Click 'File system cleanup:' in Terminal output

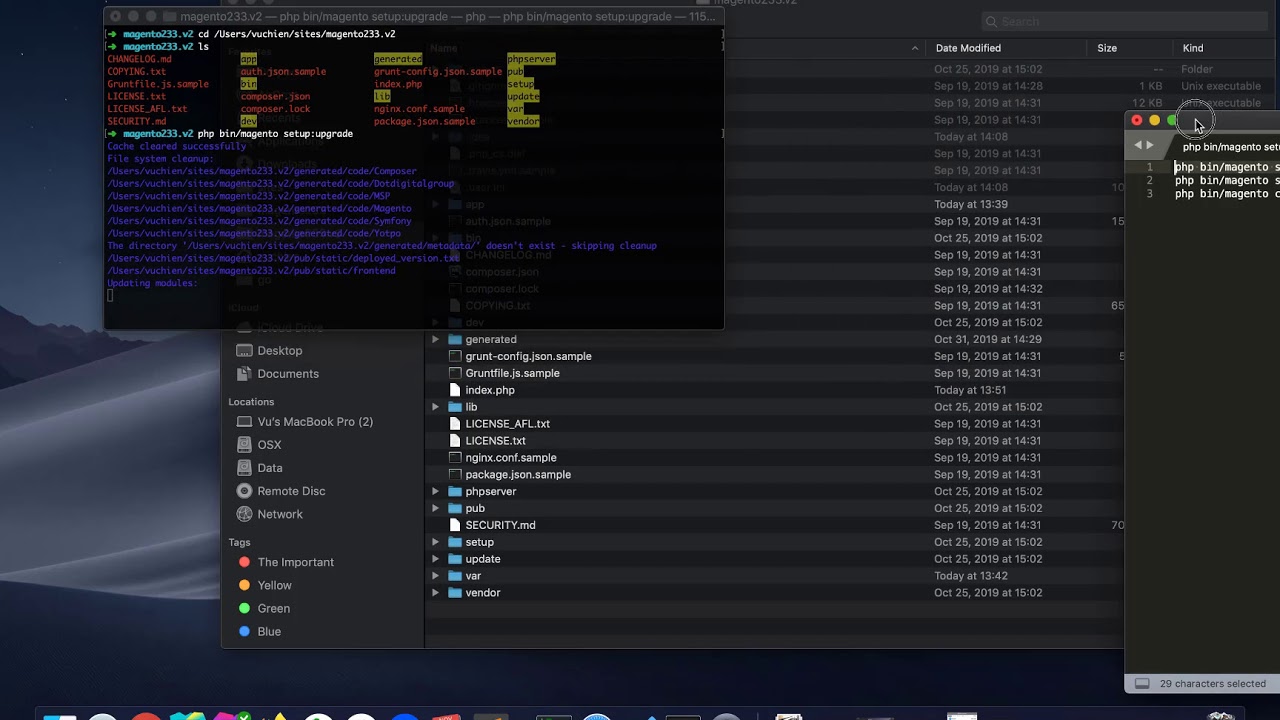click(x=160, y=159)
